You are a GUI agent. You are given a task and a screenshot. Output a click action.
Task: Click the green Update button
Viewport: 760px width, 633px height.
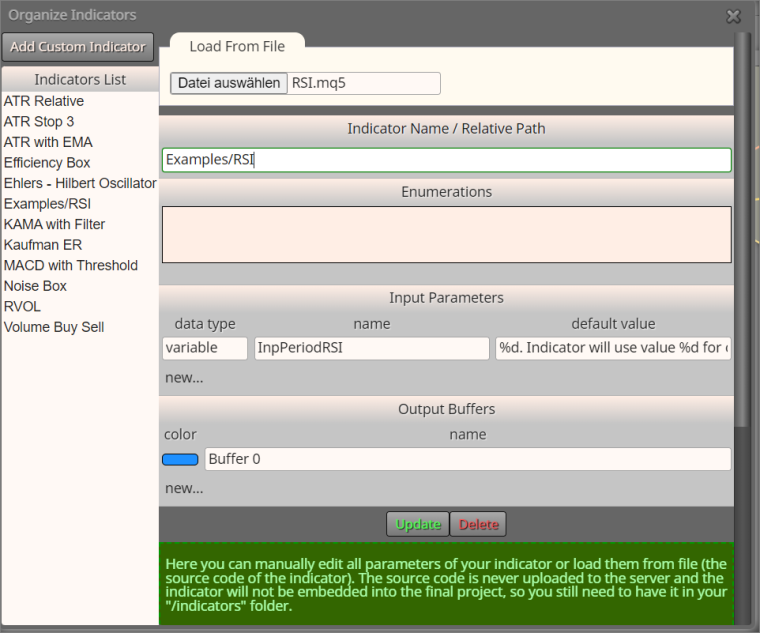[x=417, y=524]
